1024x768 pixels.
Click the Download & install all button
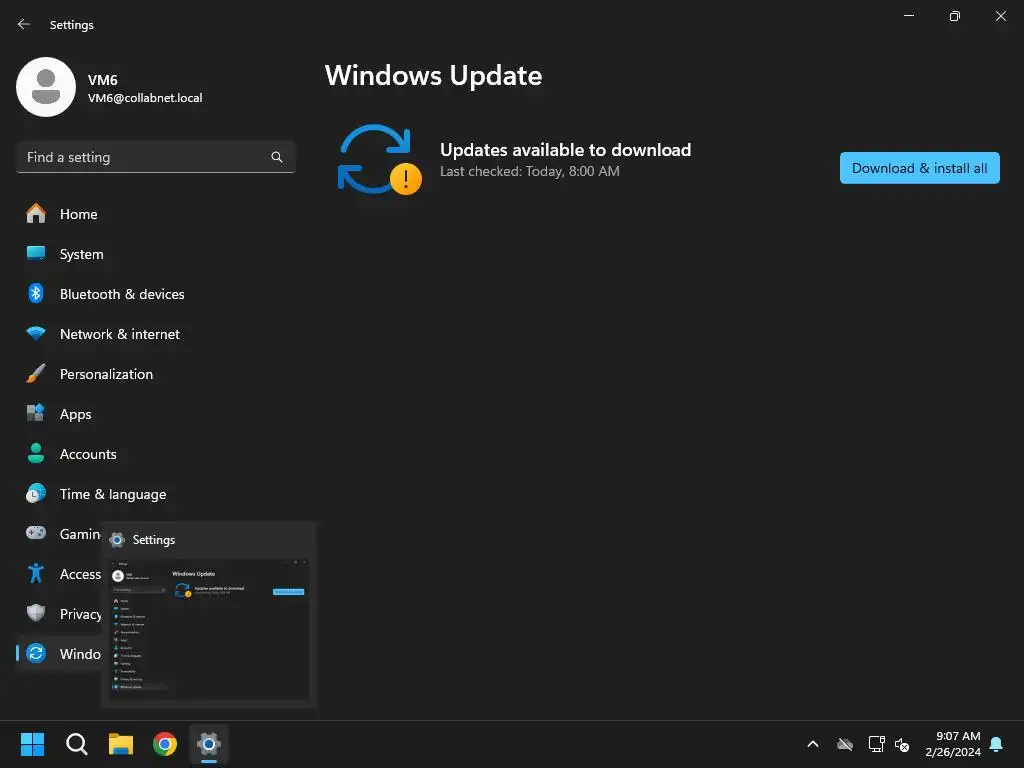919,168
